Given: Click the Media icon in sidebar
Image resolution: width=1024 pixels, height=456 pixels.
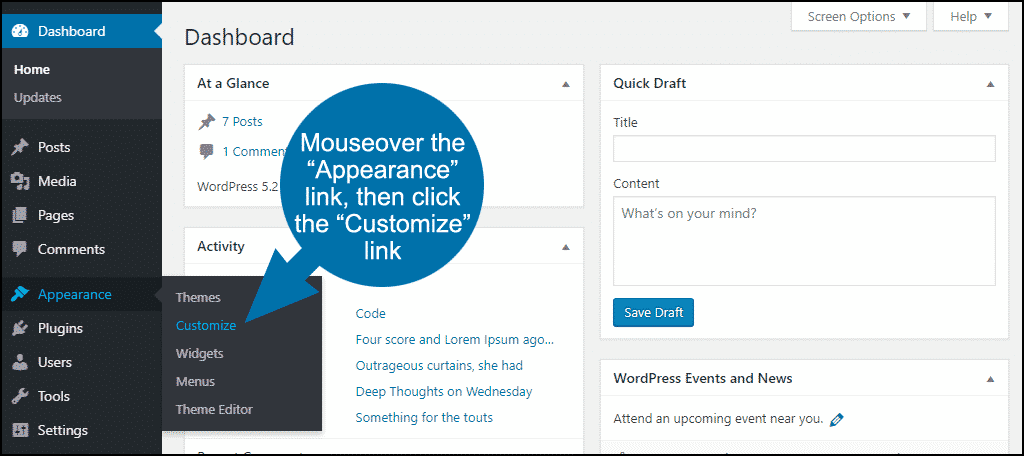Looking at the screenshot, I should (x=20, y=181).
